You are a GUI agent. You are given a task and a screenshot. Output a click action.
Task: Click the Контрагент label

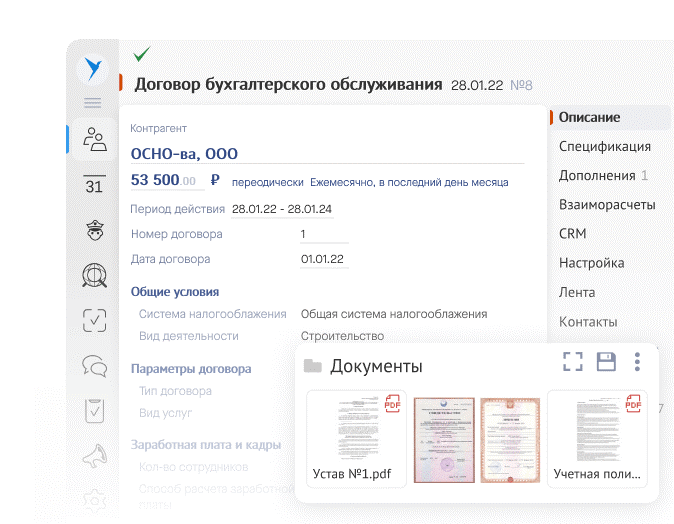(159, 129)
